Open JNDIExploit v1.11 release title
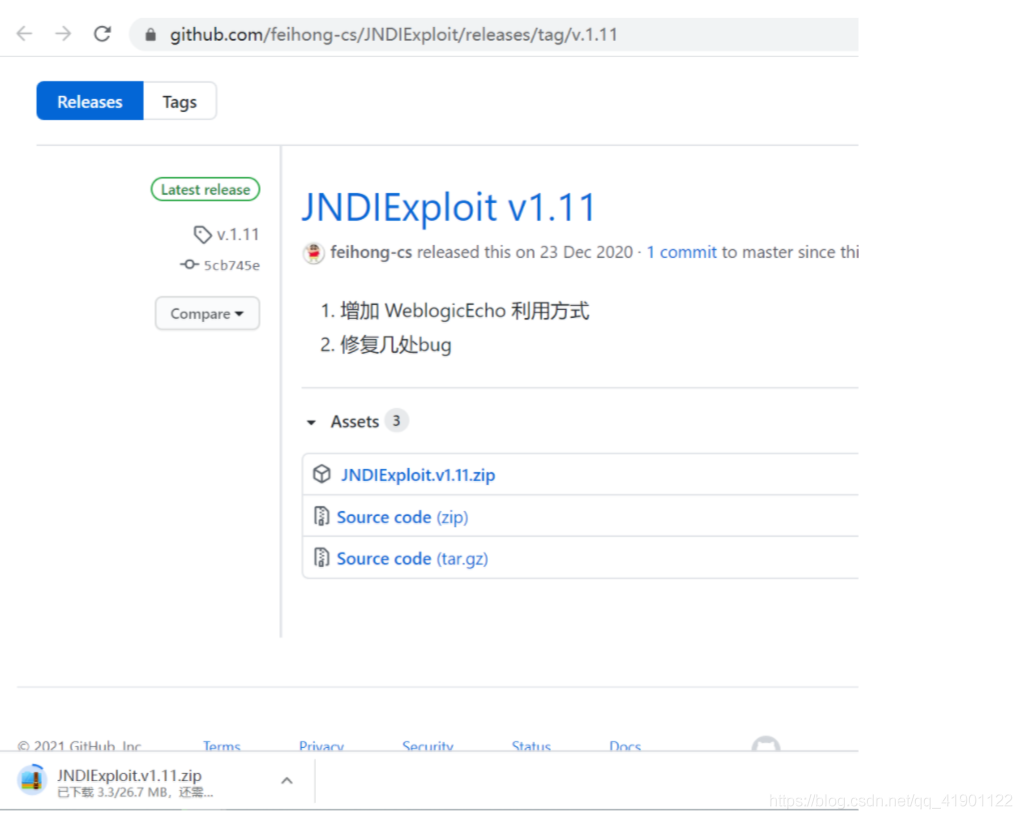The height and width of the screenshot is (819, 1022). tap(448, 207)
